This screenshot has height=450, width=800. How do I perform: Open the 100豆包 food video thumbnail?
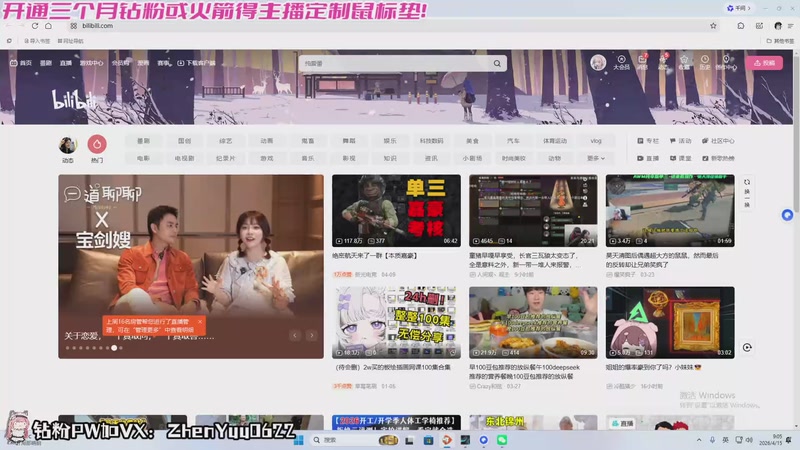click(533, 322)
